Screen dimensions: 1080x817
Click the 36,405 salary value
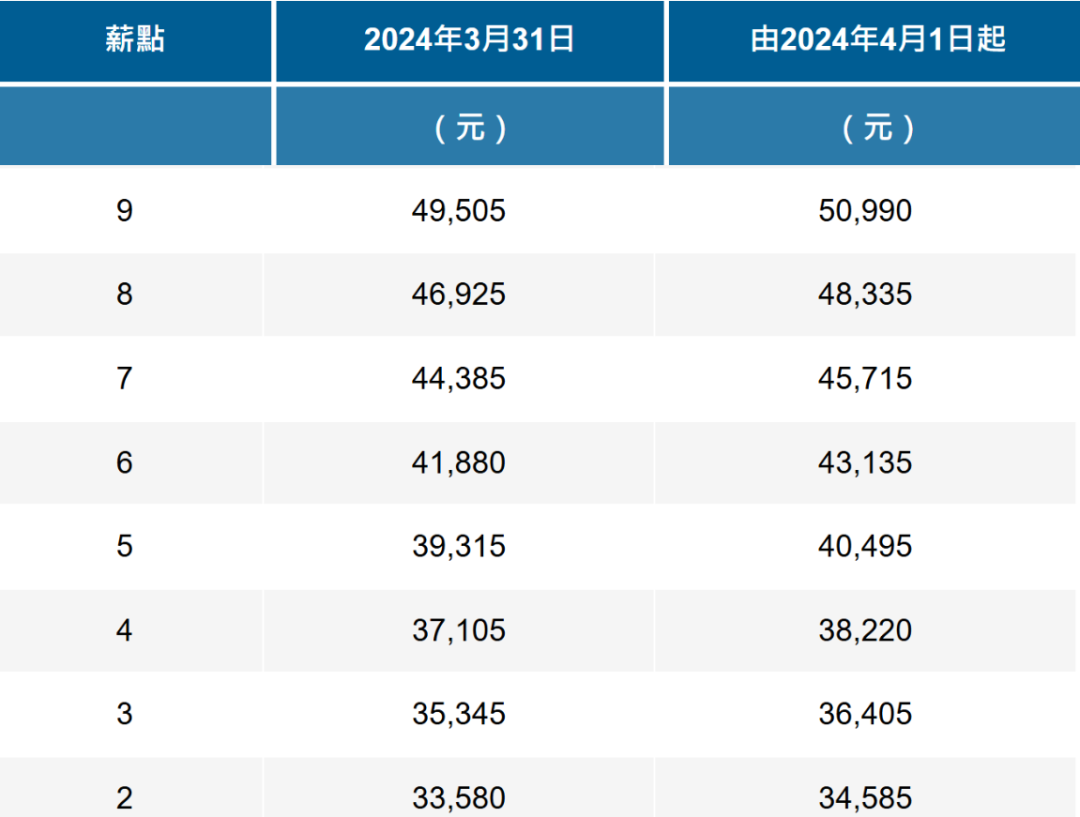click(865, 714)
